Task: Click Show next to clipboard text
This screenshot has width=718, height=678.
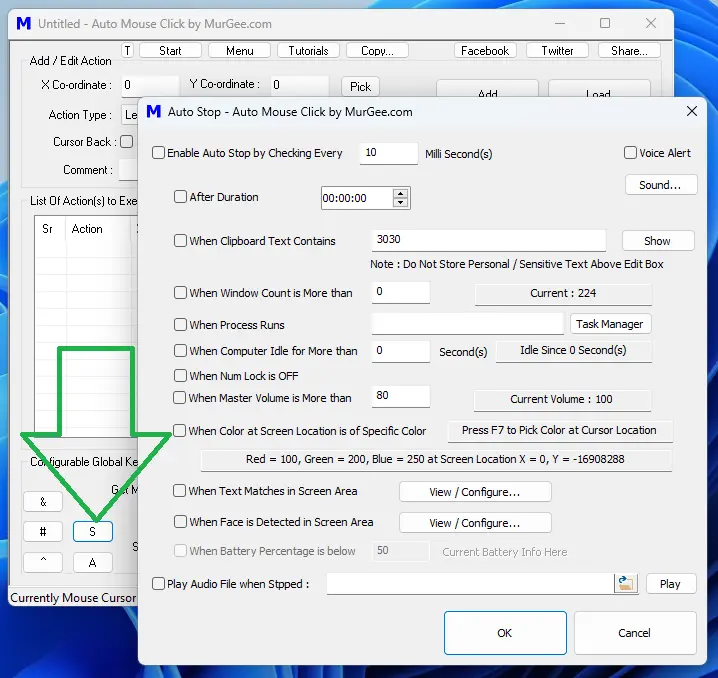Action: point(658,241)
